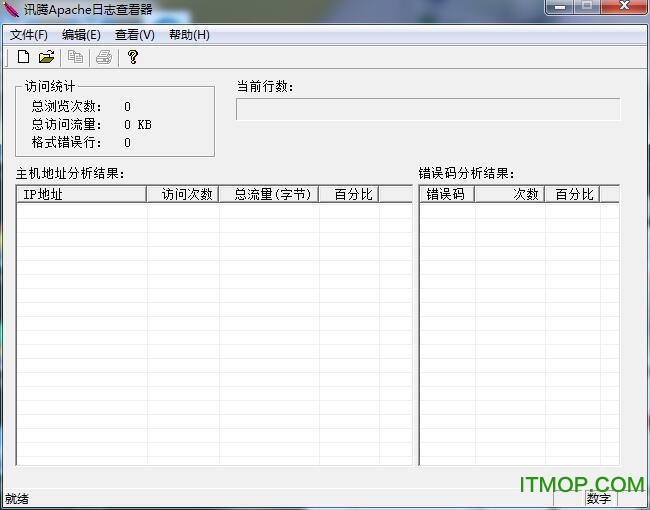Click 就绪 status bar text

pos(17,498)
